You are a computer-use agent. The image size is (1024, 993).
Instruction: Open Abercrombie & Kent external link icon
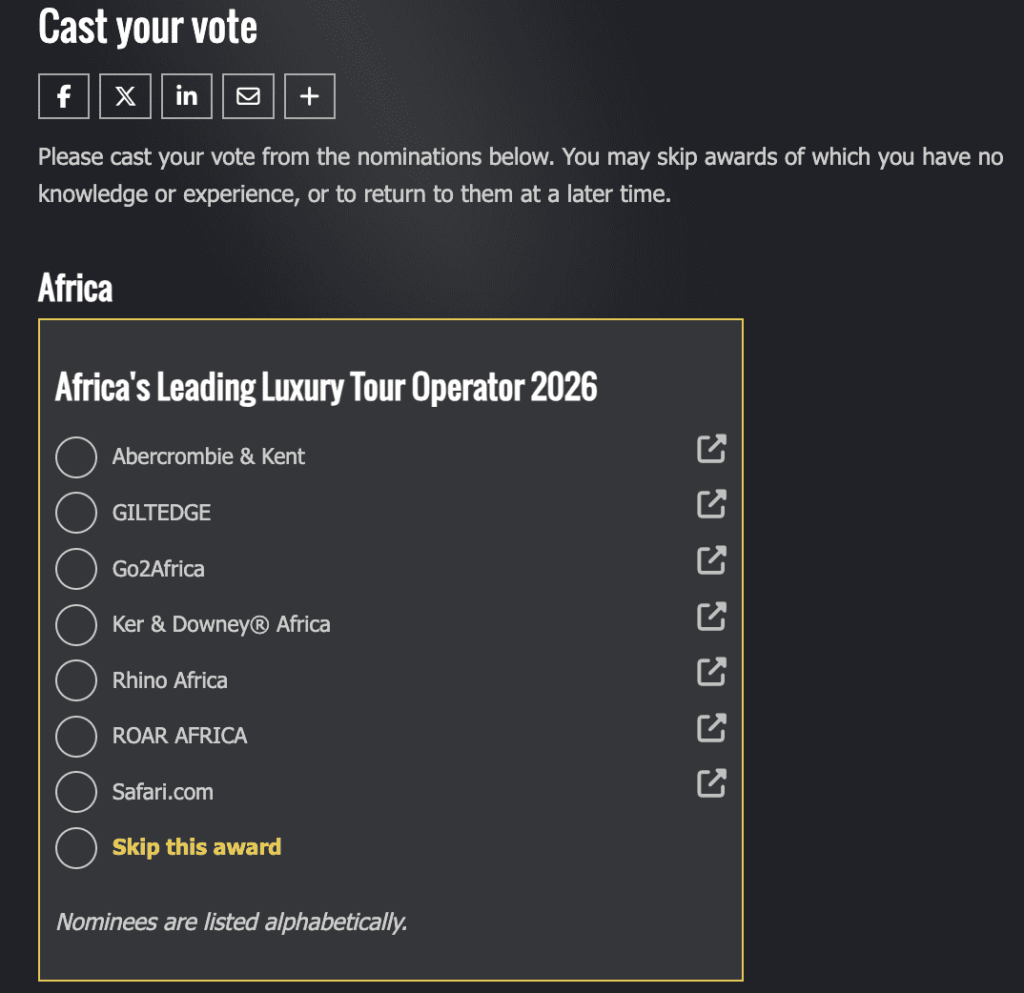711,449
